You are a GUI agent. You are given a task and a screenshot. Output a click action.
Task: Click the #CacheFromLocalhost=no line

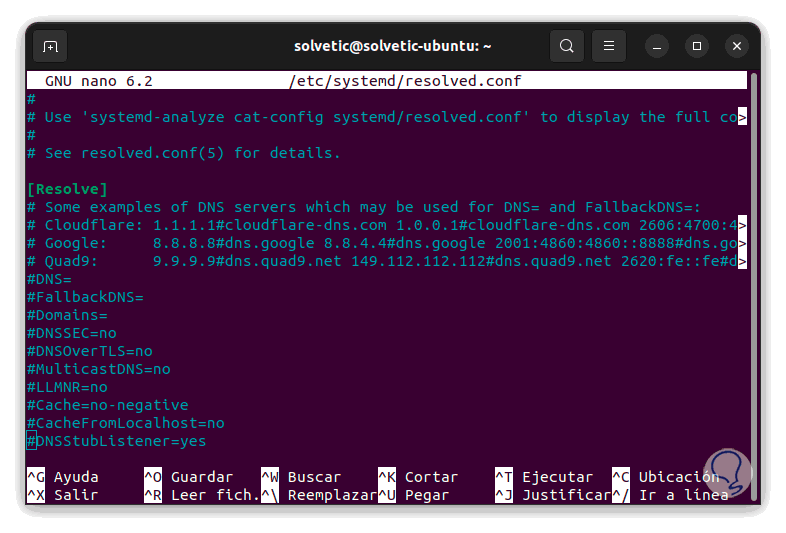[x=126, y=423]
